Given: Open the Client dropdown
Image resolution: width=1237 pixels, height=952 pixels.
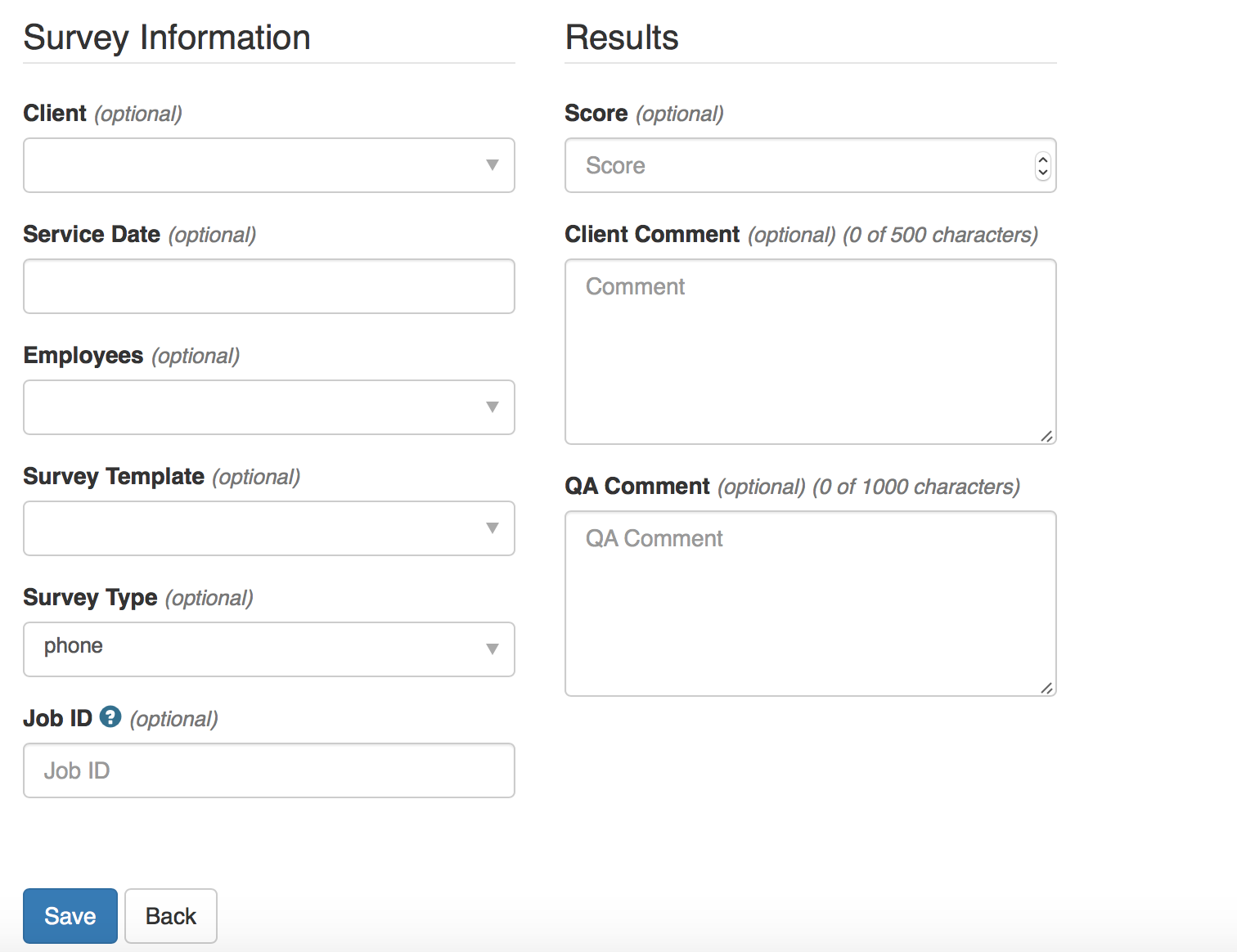Looking at the screenshot, I should [269, 165].
